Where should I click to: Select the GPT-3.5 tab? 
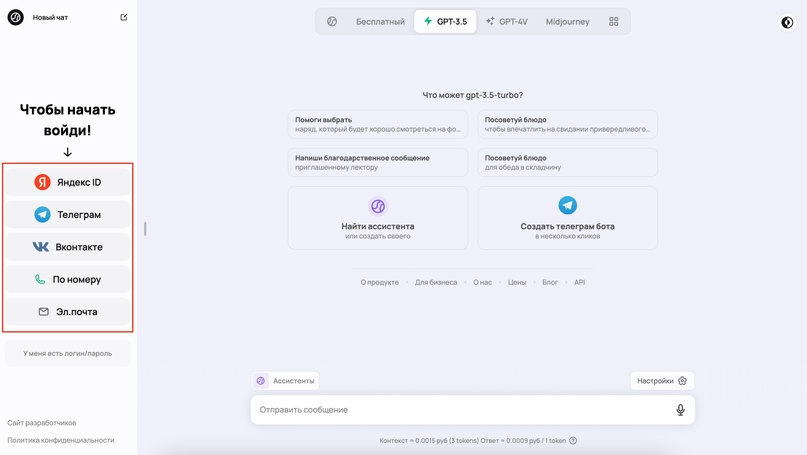click(445, 22)
